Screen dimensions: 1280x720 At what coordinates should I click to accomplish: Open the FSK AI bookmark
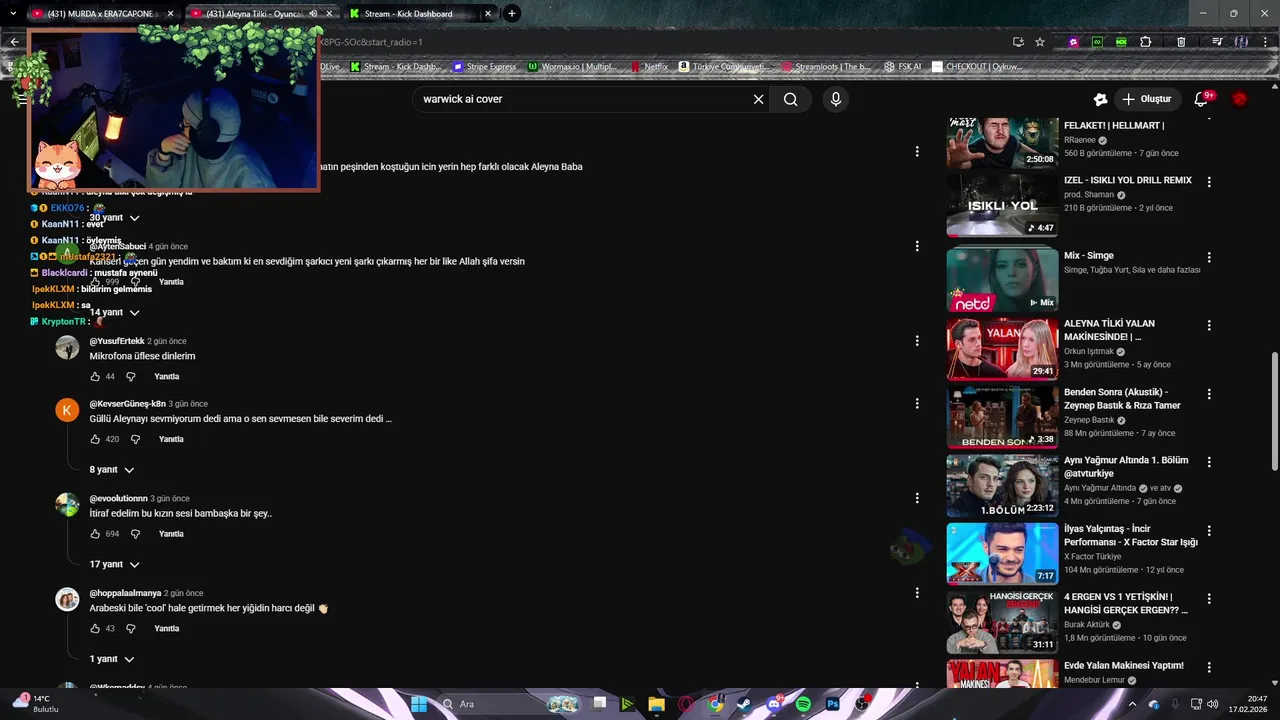click(x=903, y=67)
